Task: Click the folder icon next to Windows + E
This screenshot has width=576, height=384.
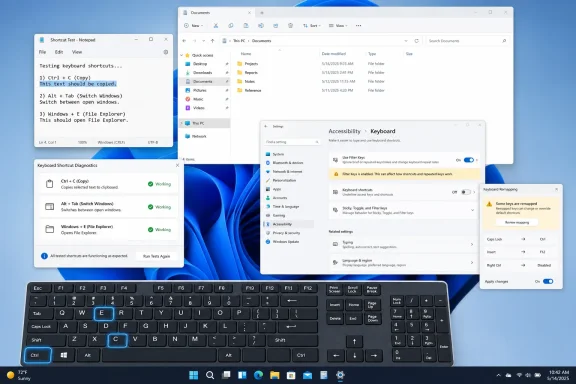Action: [49, 229]
